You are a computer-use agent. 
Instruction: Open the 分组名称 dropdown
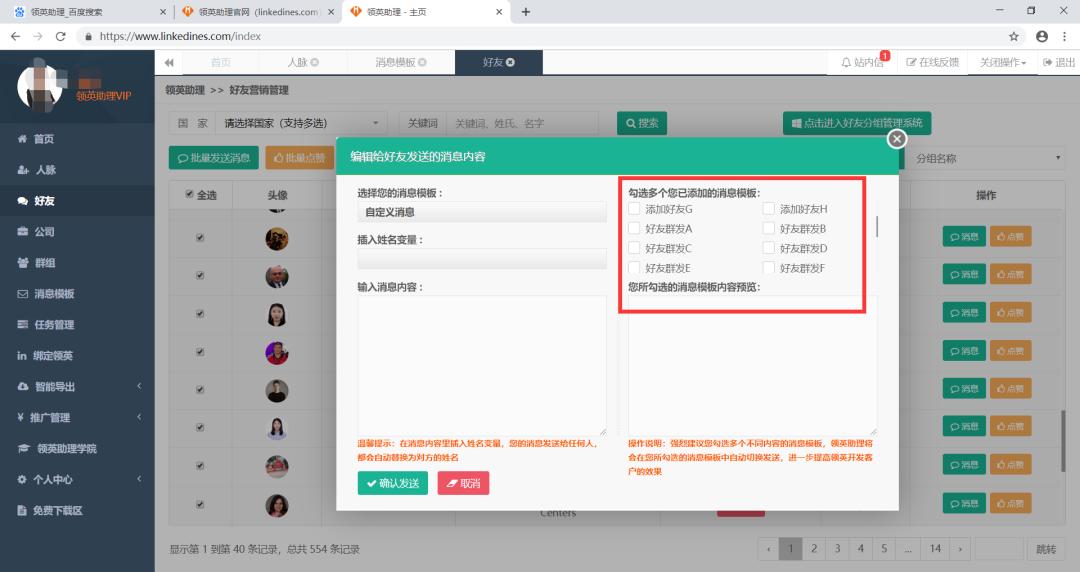[987, 159]
